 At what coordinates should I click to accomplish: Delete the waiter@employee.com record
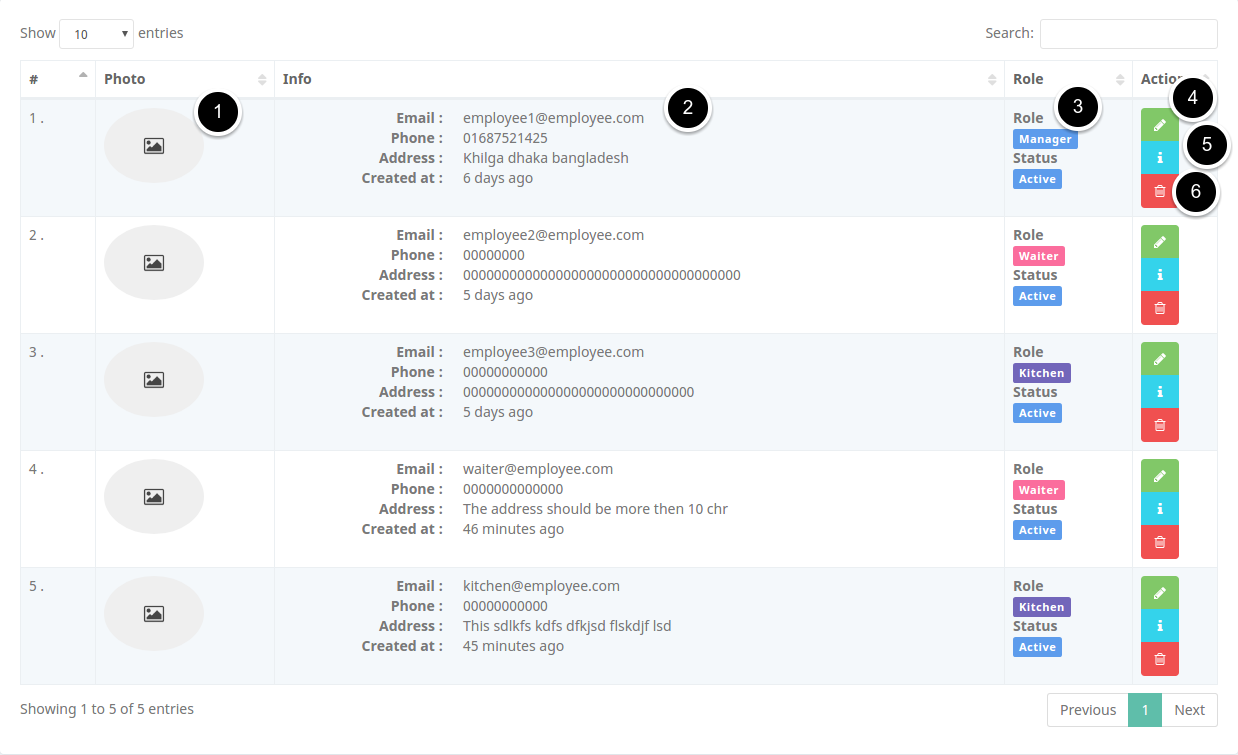coord(1160,542)
